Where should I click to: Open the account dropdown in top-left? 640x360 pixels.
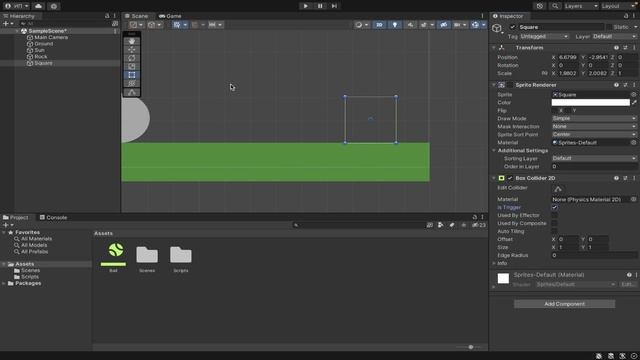point(16,6)
